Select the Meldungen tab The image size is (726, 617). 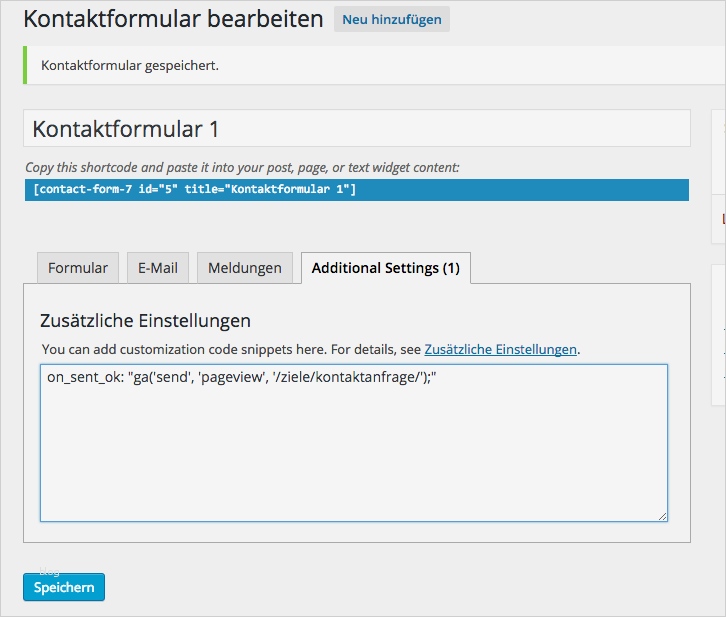coord(245,268)
